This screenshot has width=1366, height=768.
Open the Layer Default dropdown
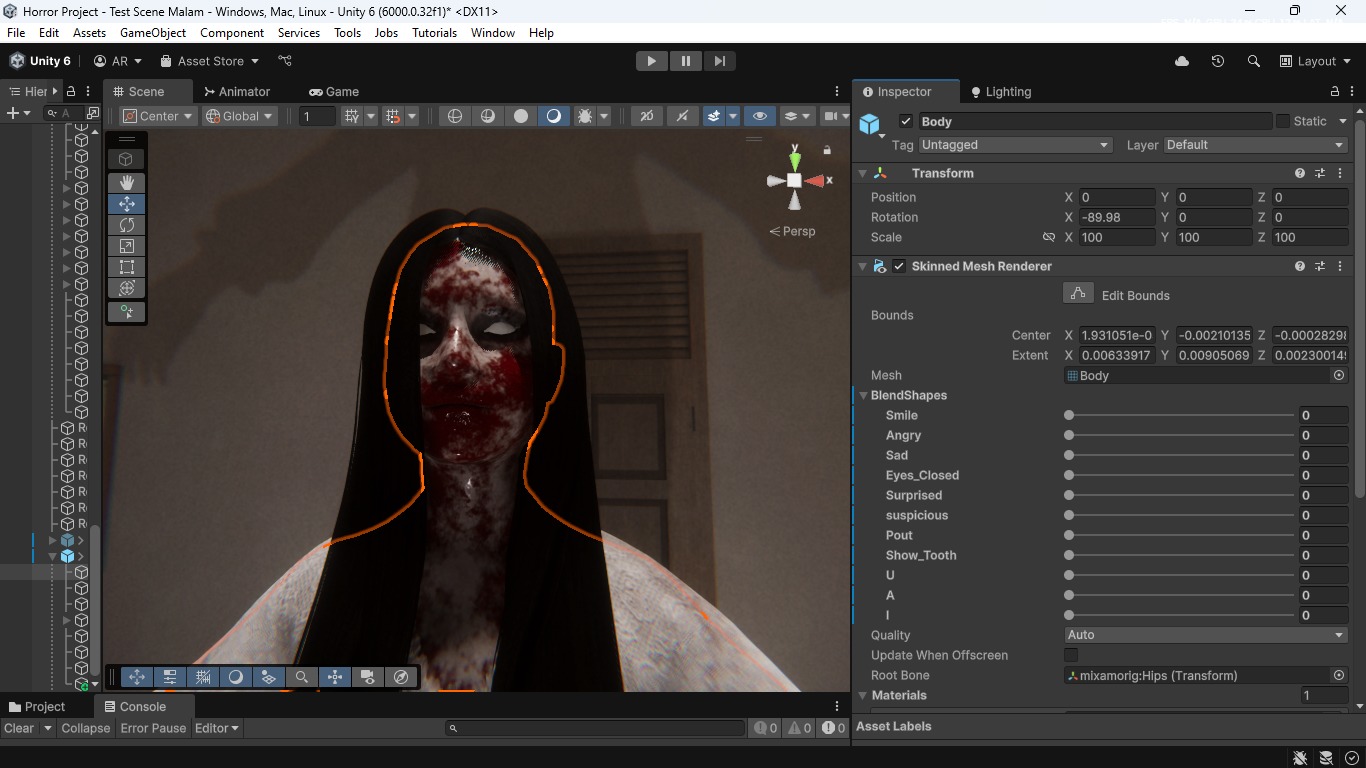[1255, 145]
